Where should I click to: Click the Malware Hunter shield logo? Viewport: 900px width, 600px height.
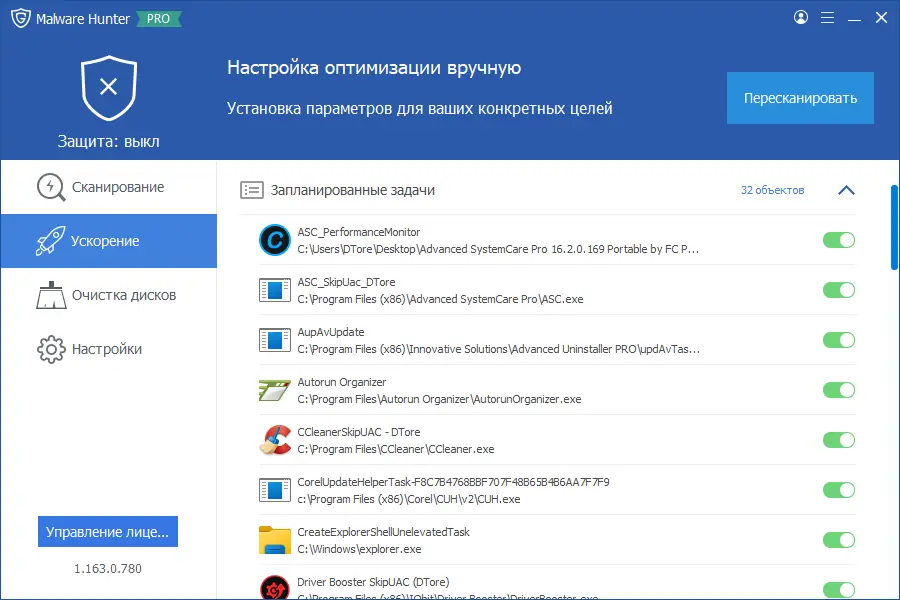21,18
